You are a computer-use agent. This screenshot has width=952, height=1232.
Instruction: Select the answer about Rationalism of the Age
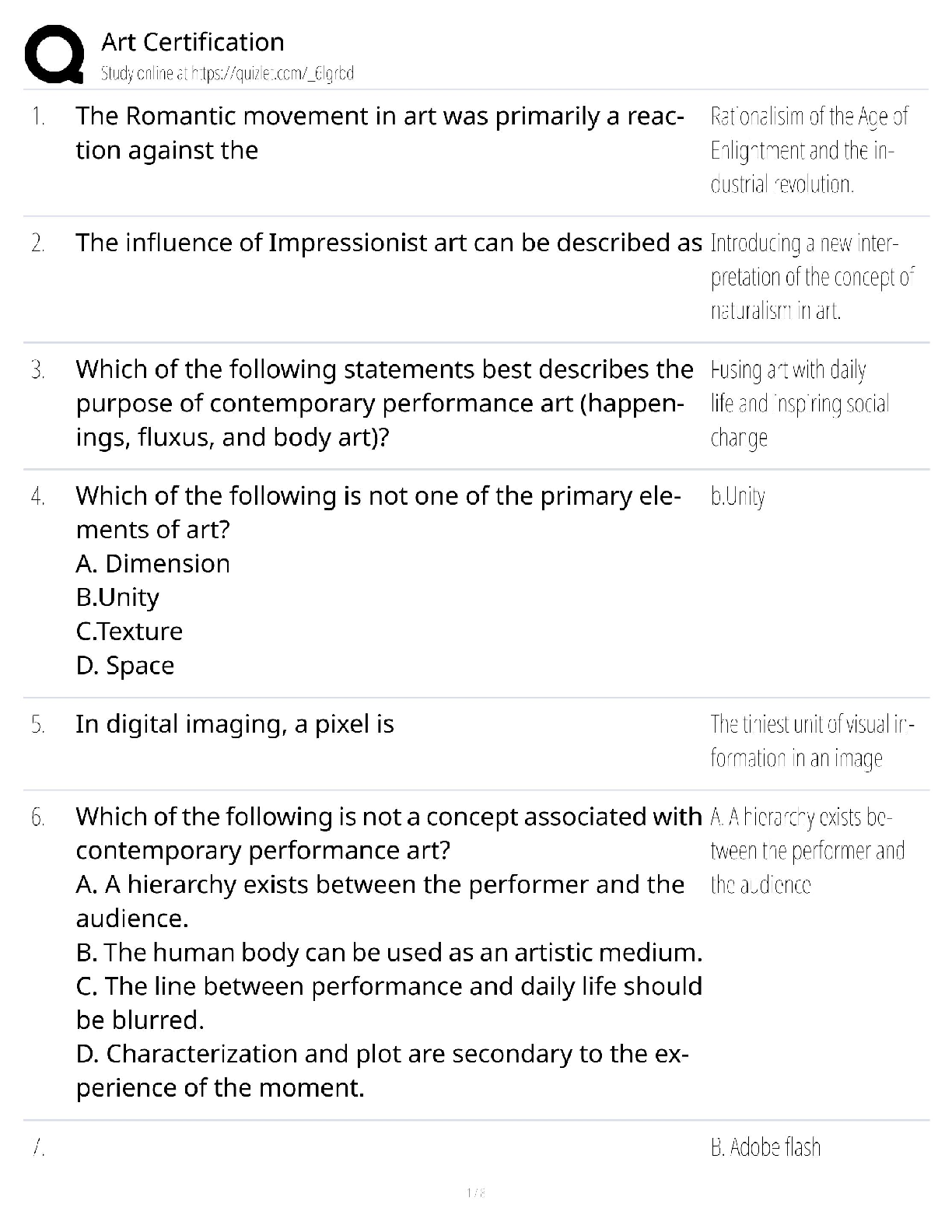pos(810,150)
